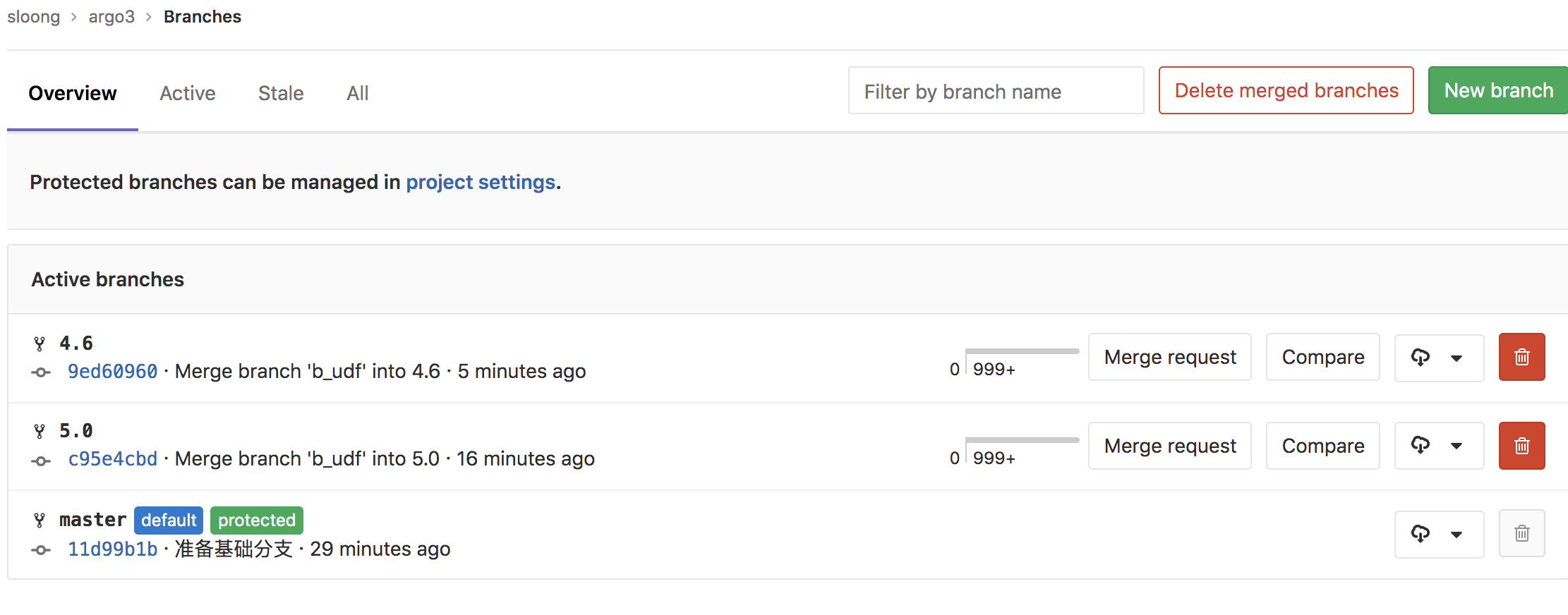Select the branch icon beside 4.6
Screen dimensions: 1568x615
[x=40, y=343]
